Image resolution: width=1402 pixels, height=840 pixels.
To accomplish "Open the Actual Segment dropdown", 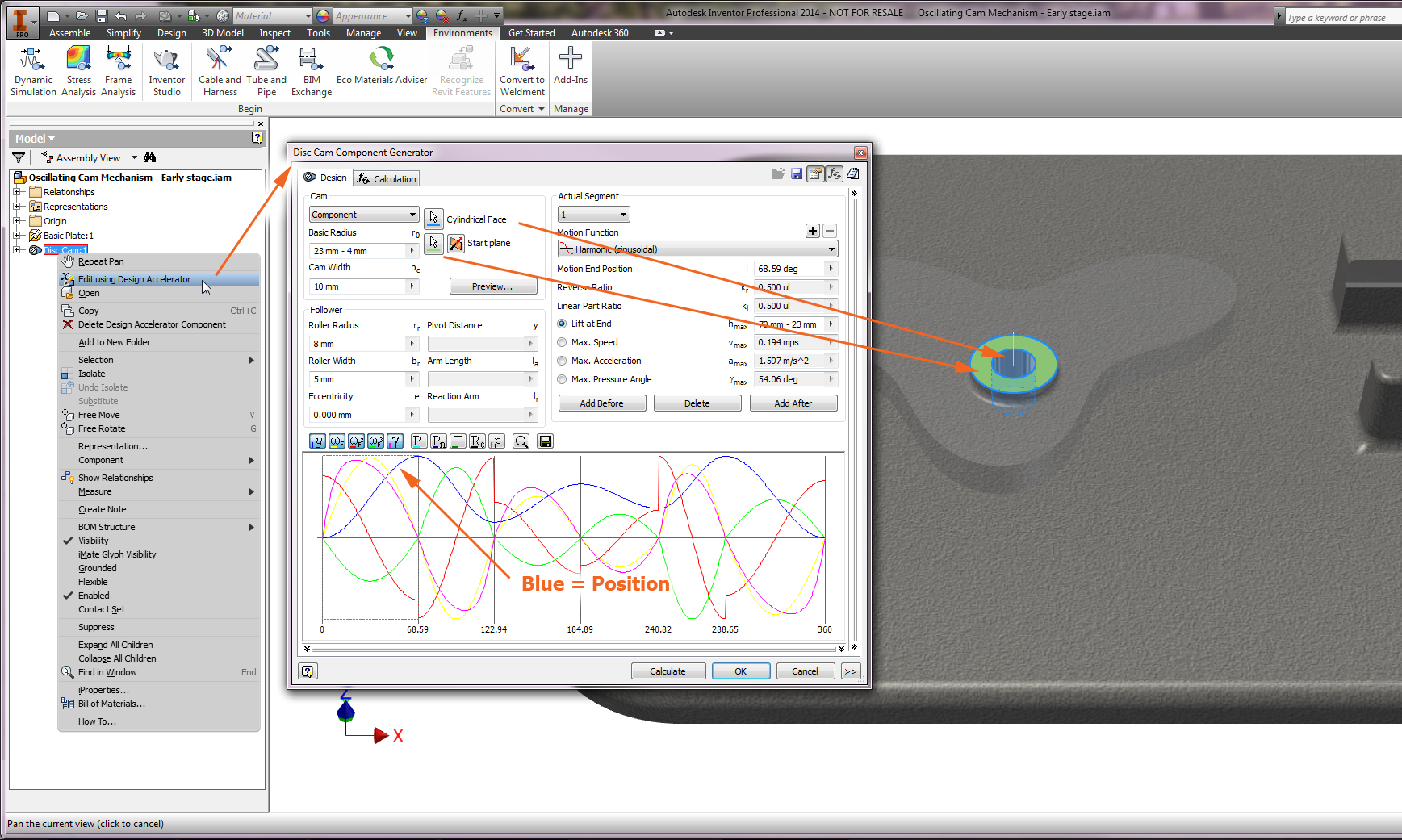I will tap(593, 215).
